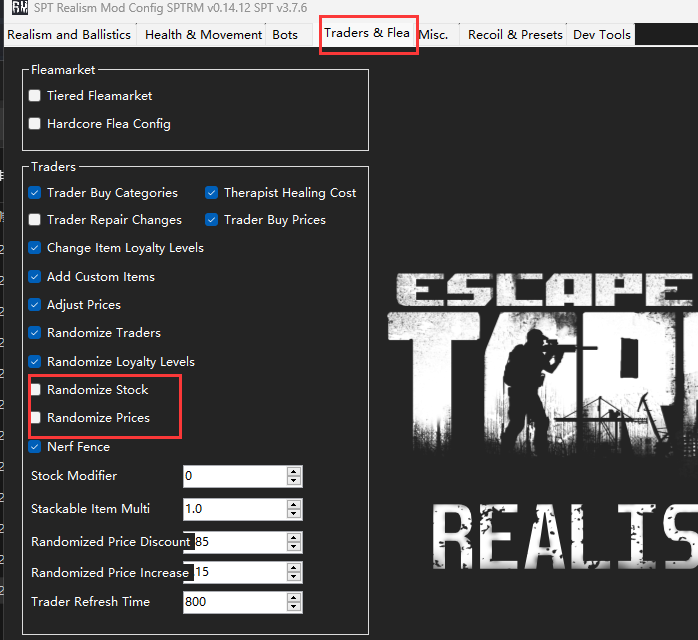Toggle Change Item Loyalty Levels
Image resolution: width=698 pixels, height=640 pixels.
pos(35,248)
